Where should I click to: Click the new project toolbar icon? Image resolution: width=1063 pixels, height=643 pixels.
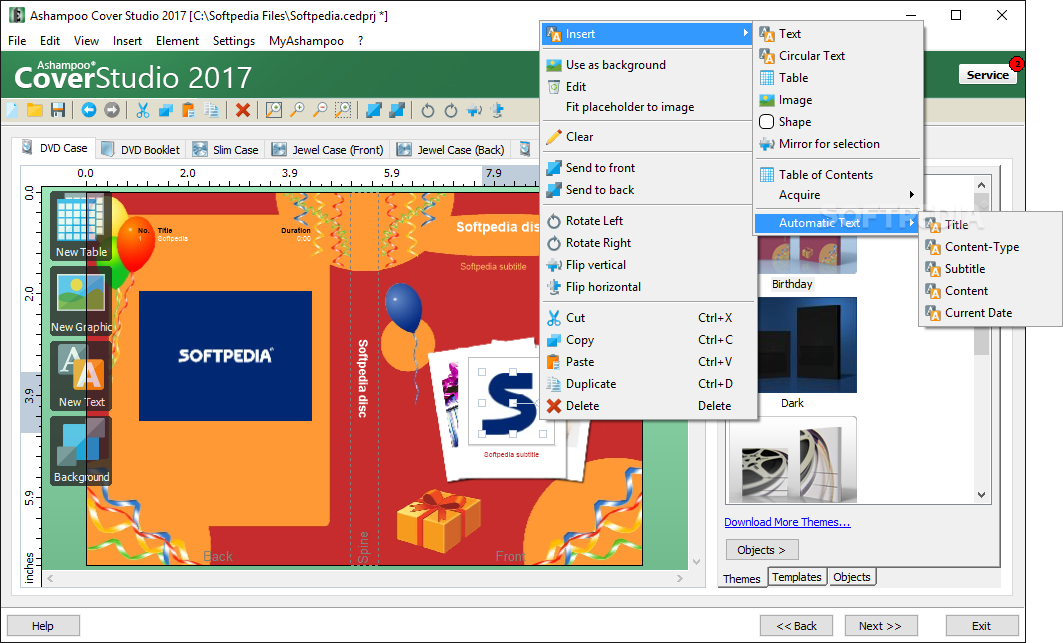click(x=12, y=110)
